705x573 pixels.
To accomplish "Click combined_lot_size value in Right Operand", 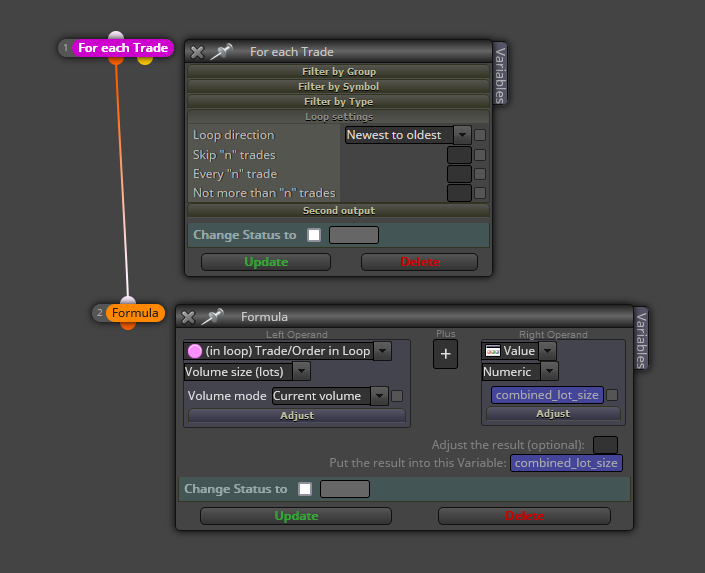I will 547,395.
